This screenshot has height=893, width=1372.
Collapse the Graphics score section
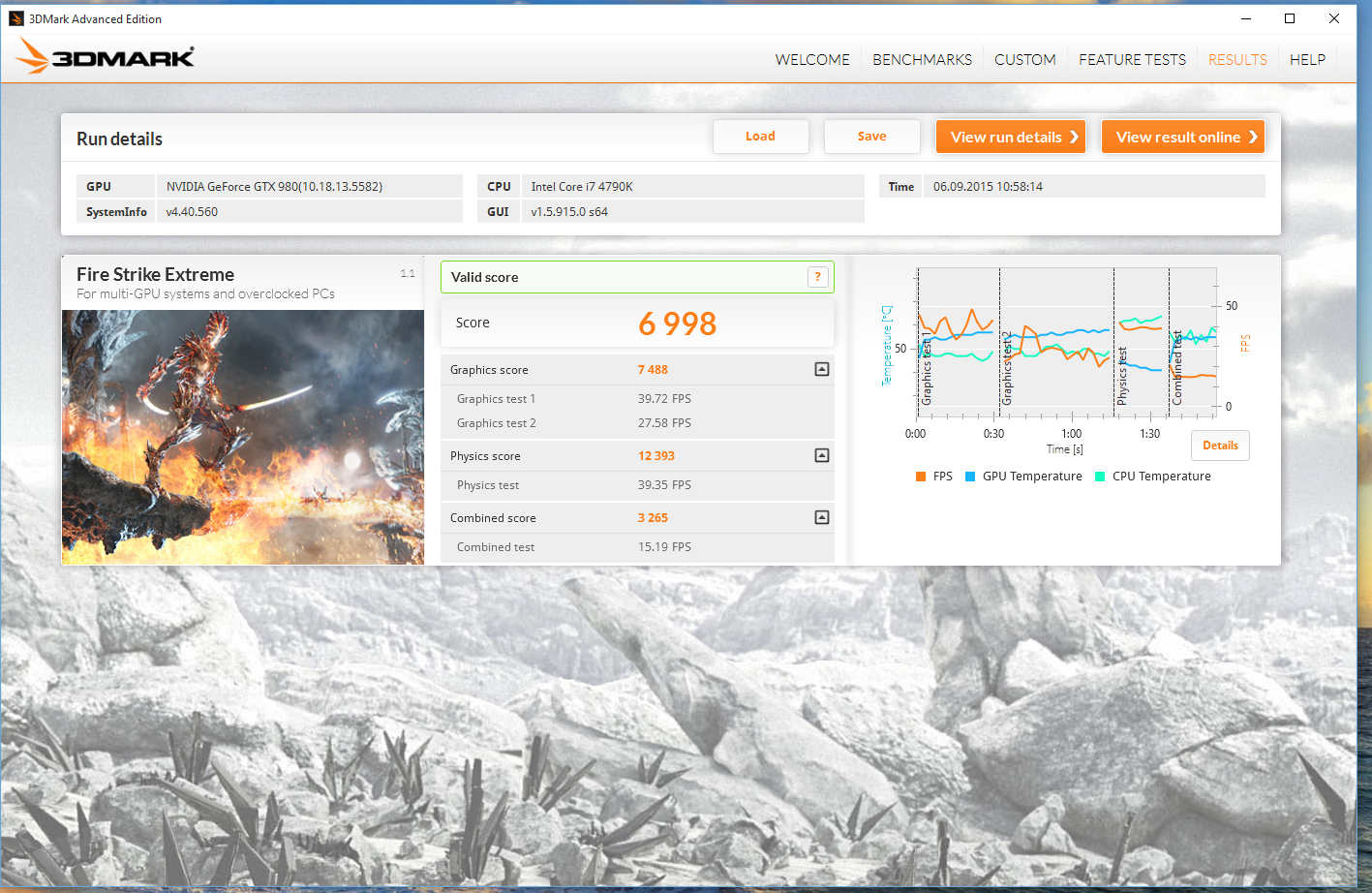[822, 369]
